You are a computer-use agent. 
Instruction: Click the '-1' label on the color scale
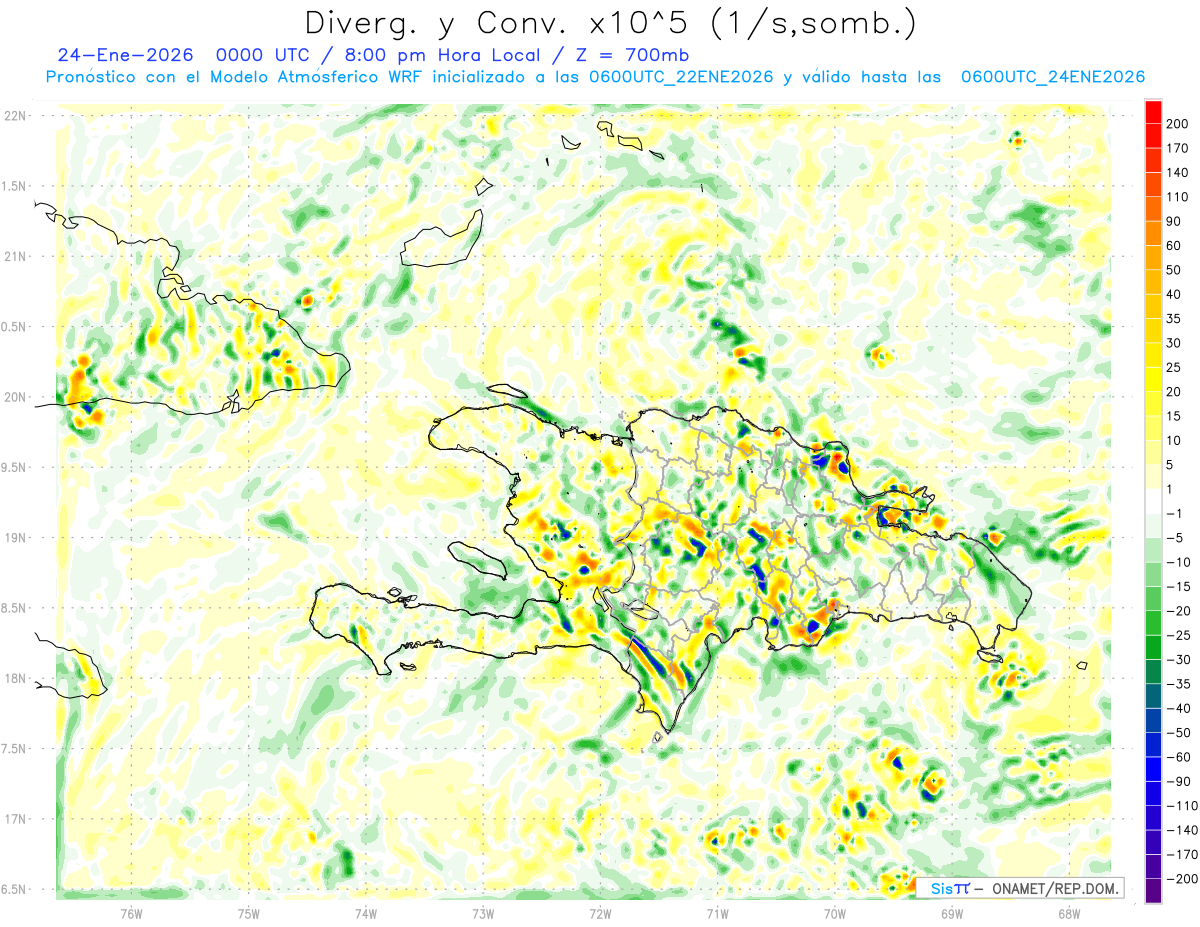(1176, 513)
